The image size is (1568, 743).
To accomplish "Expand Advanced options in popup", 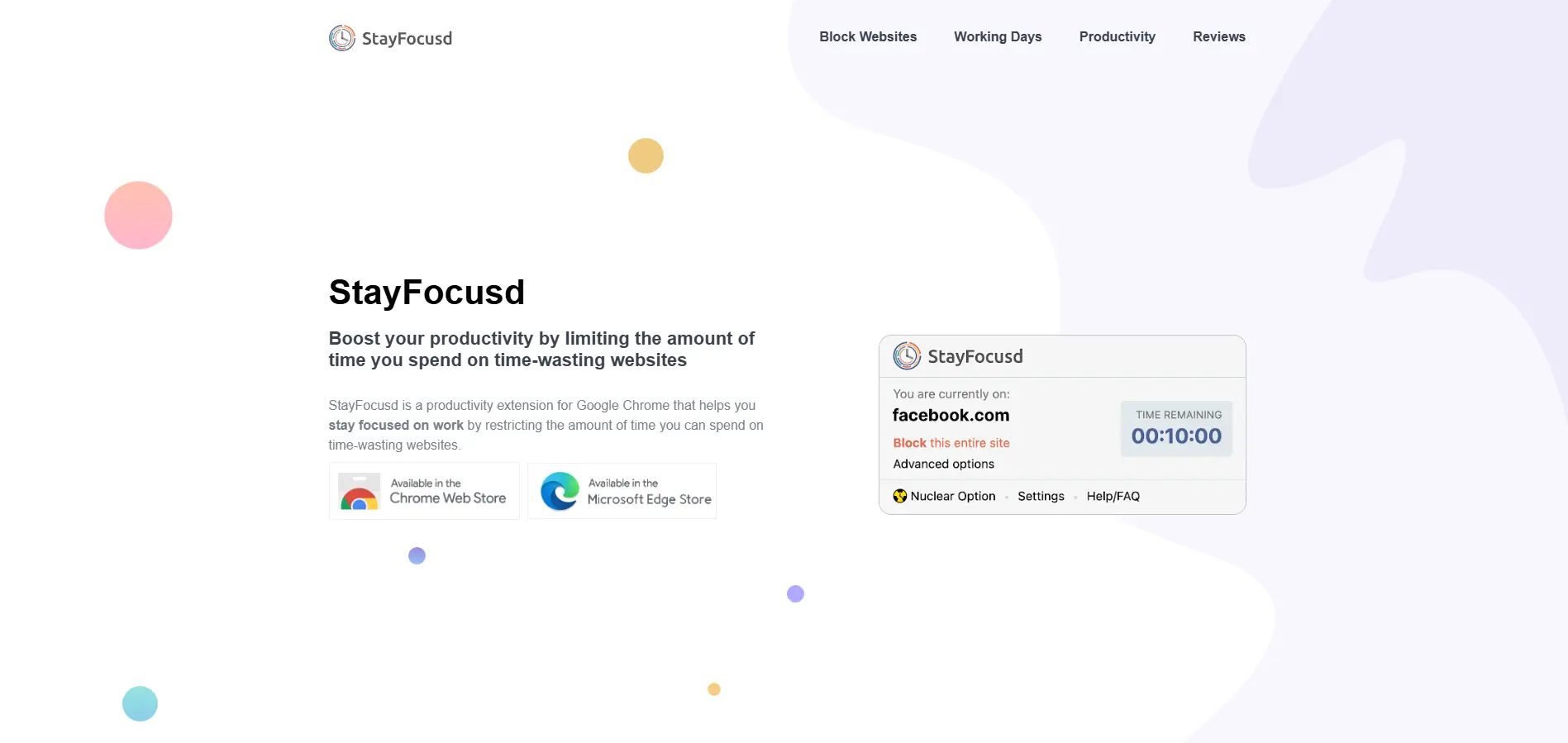I will 943,464.
